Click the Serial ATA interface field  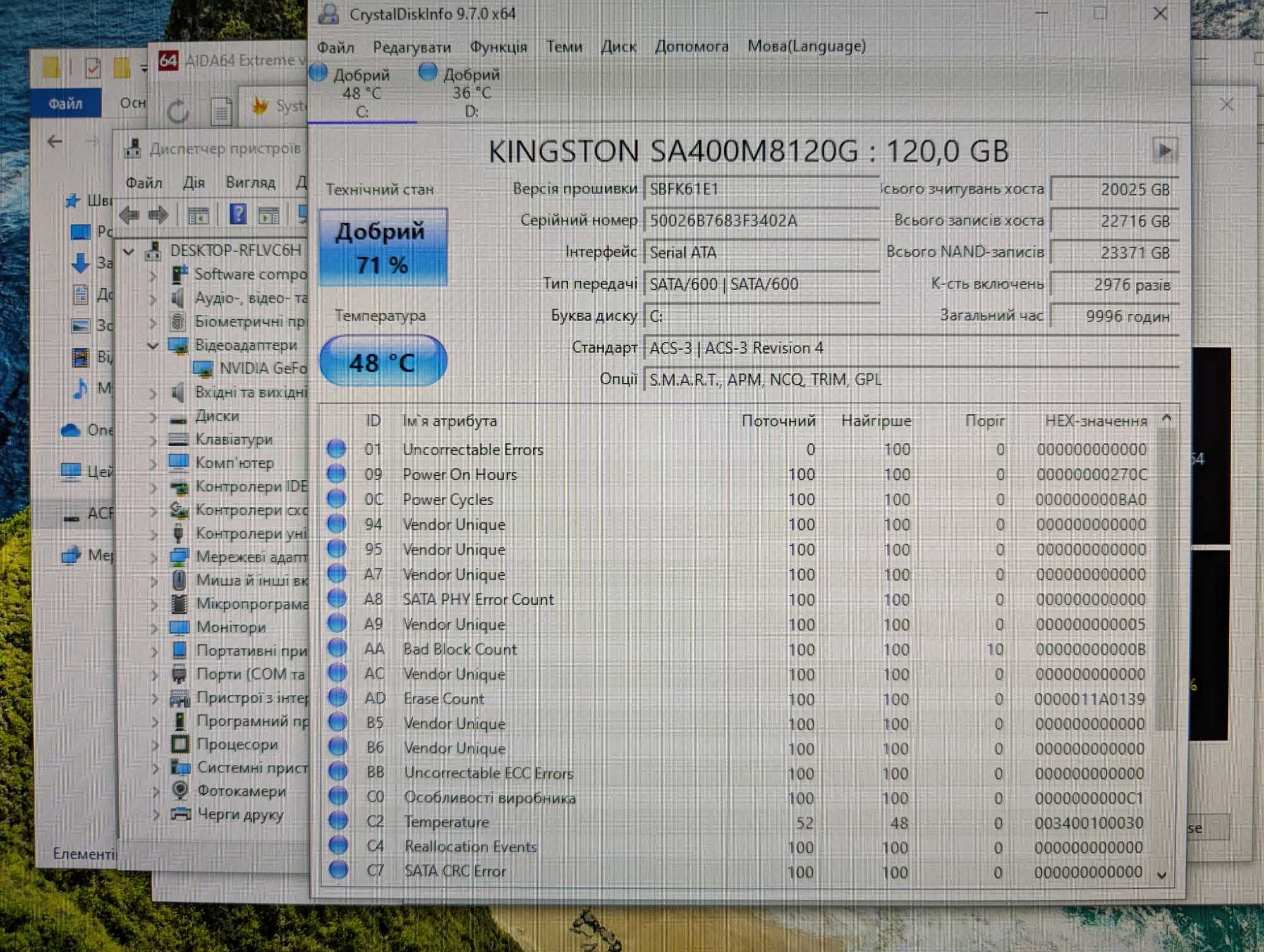click(x=762, y=252)
